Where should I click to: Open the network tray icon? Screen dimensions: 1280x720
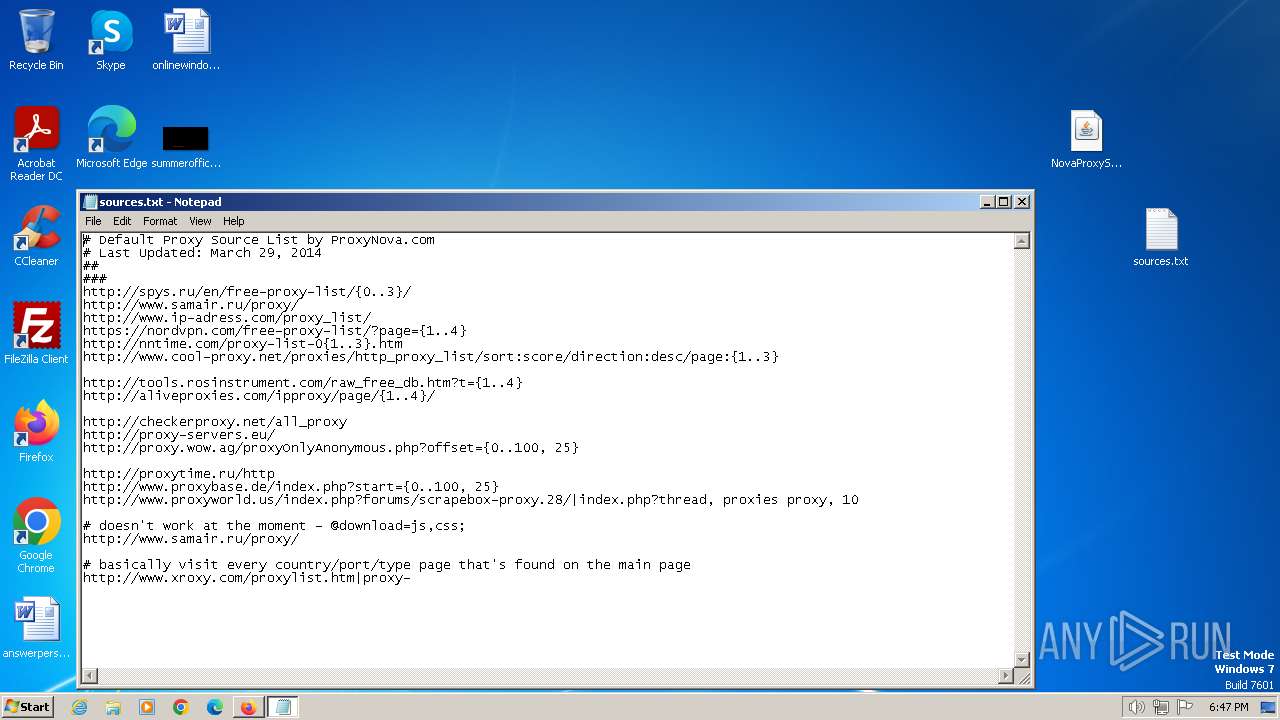click(1161, 707)
